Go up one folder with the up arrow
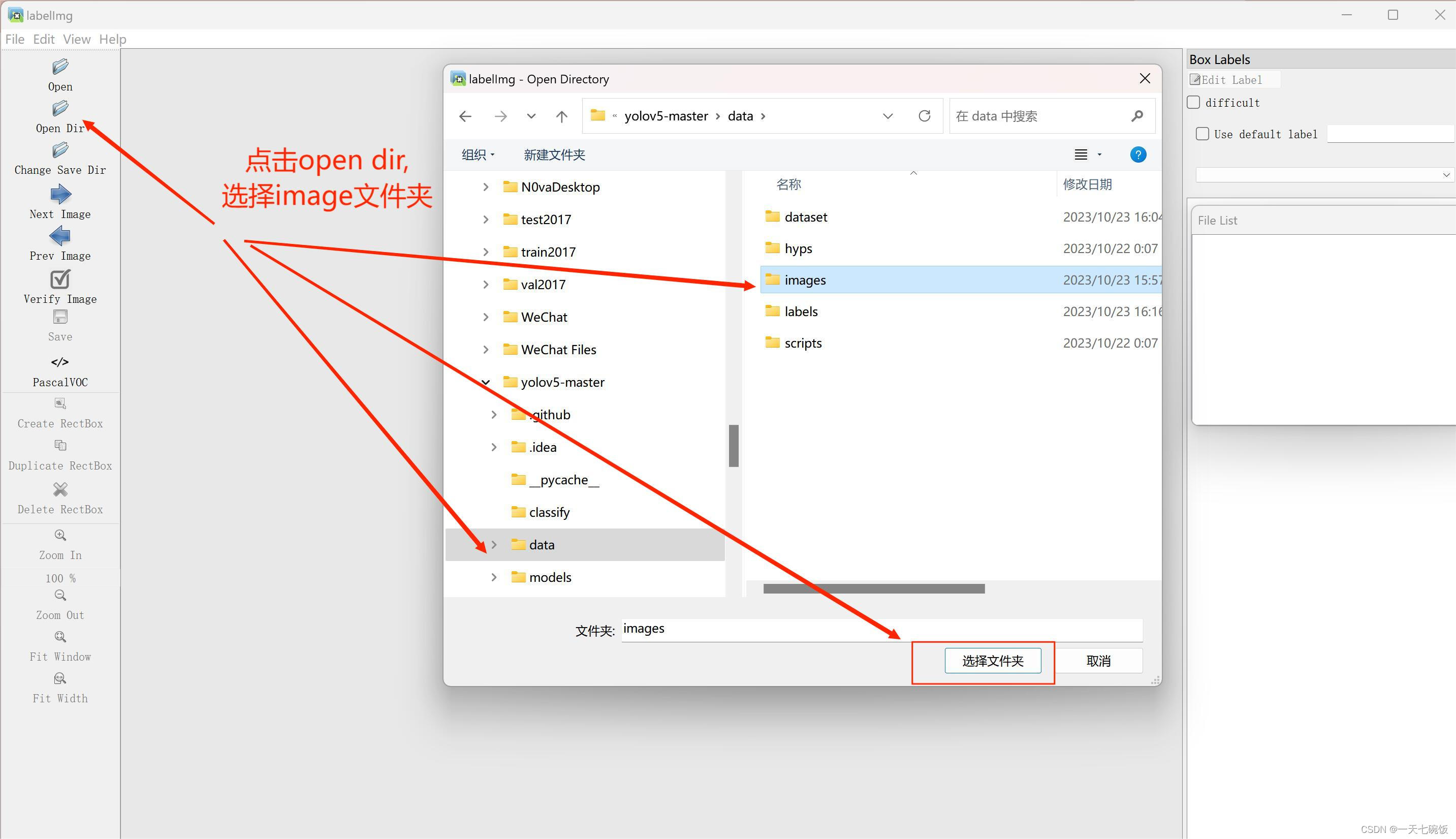Viewport: 1456px width, 839px height. [561, 116]
